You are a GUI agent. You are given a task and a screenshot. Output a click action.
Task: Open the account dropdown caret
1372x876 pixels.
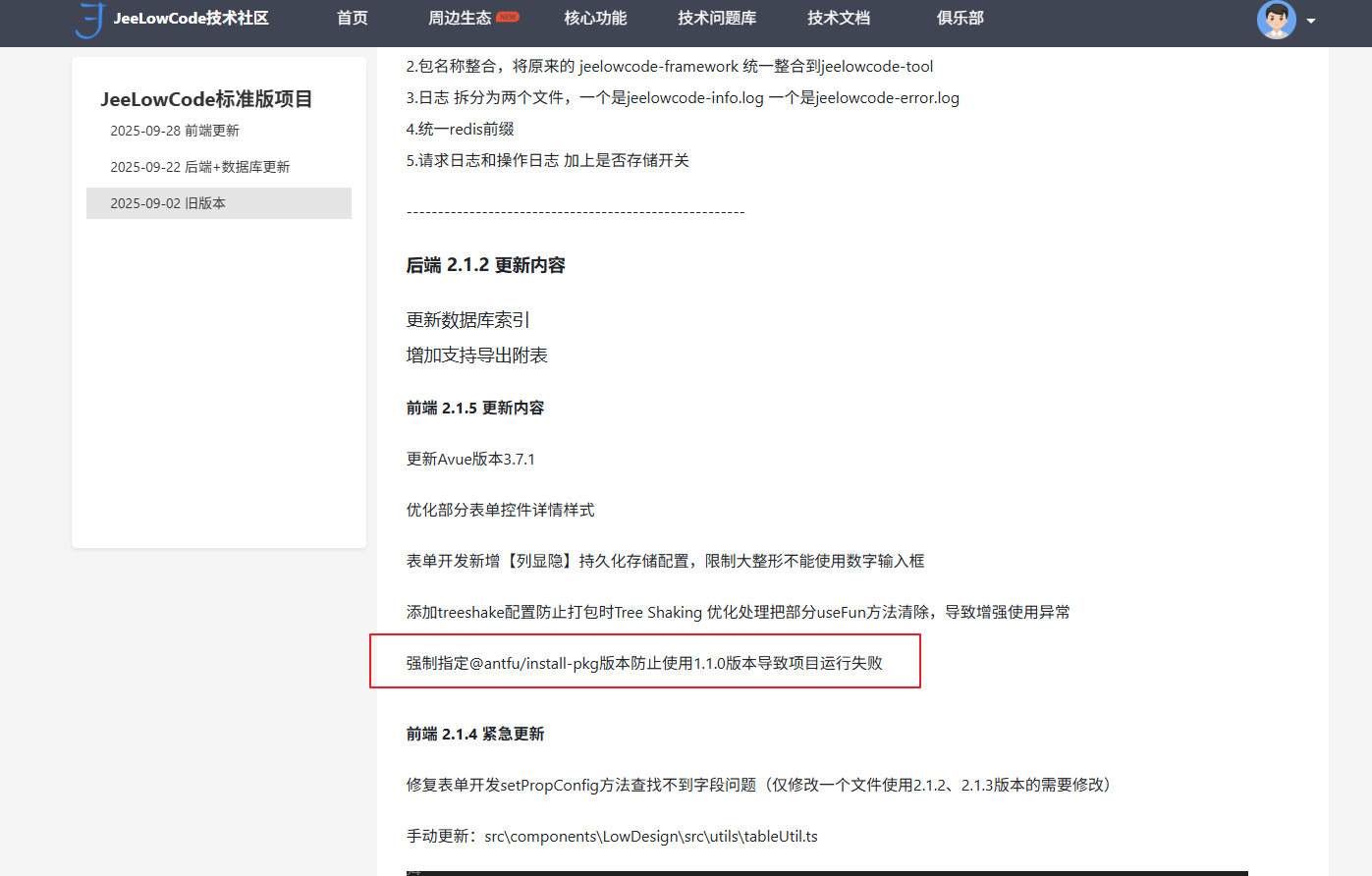(1311, 21)
